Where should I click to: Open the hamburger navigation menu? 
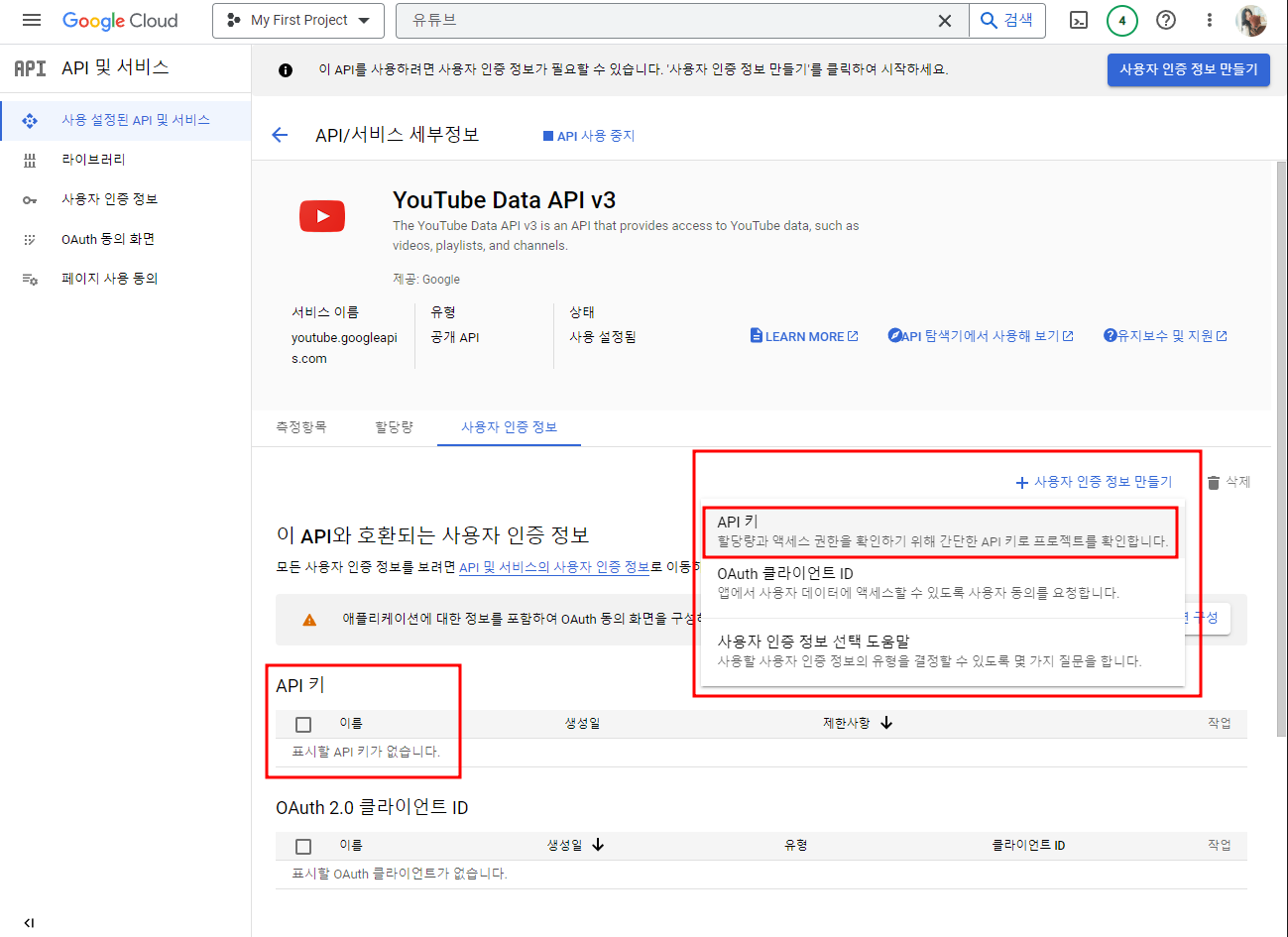click(x=31, y=20)
